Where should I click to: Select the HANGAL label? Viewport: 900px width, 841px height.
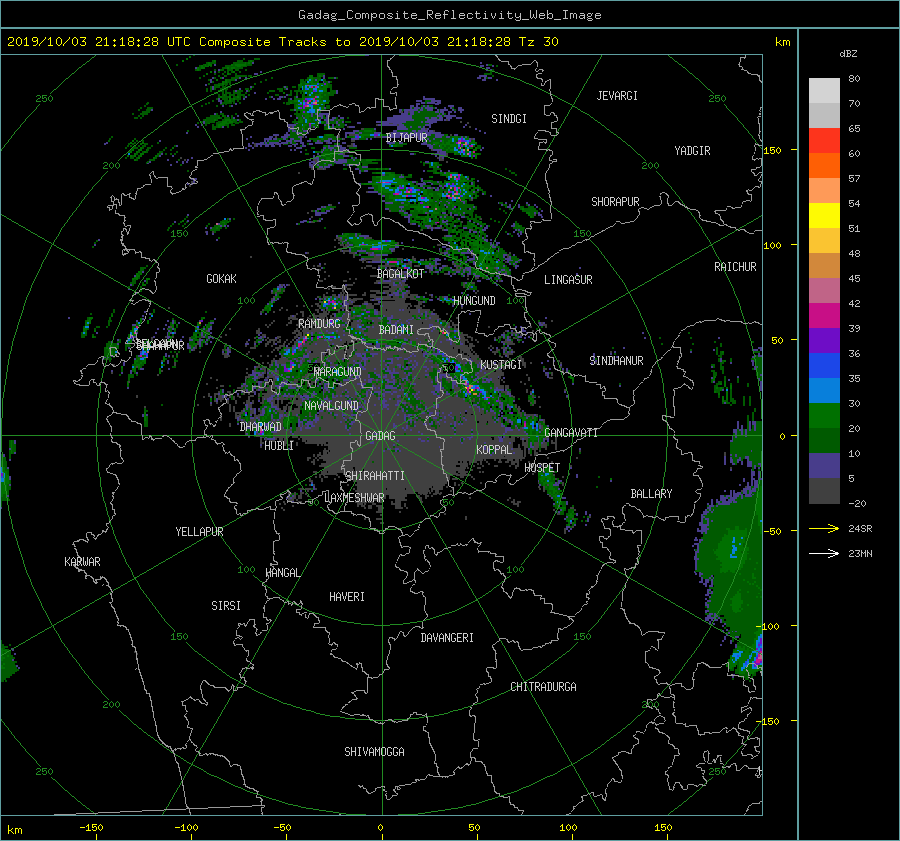(282, 573)
